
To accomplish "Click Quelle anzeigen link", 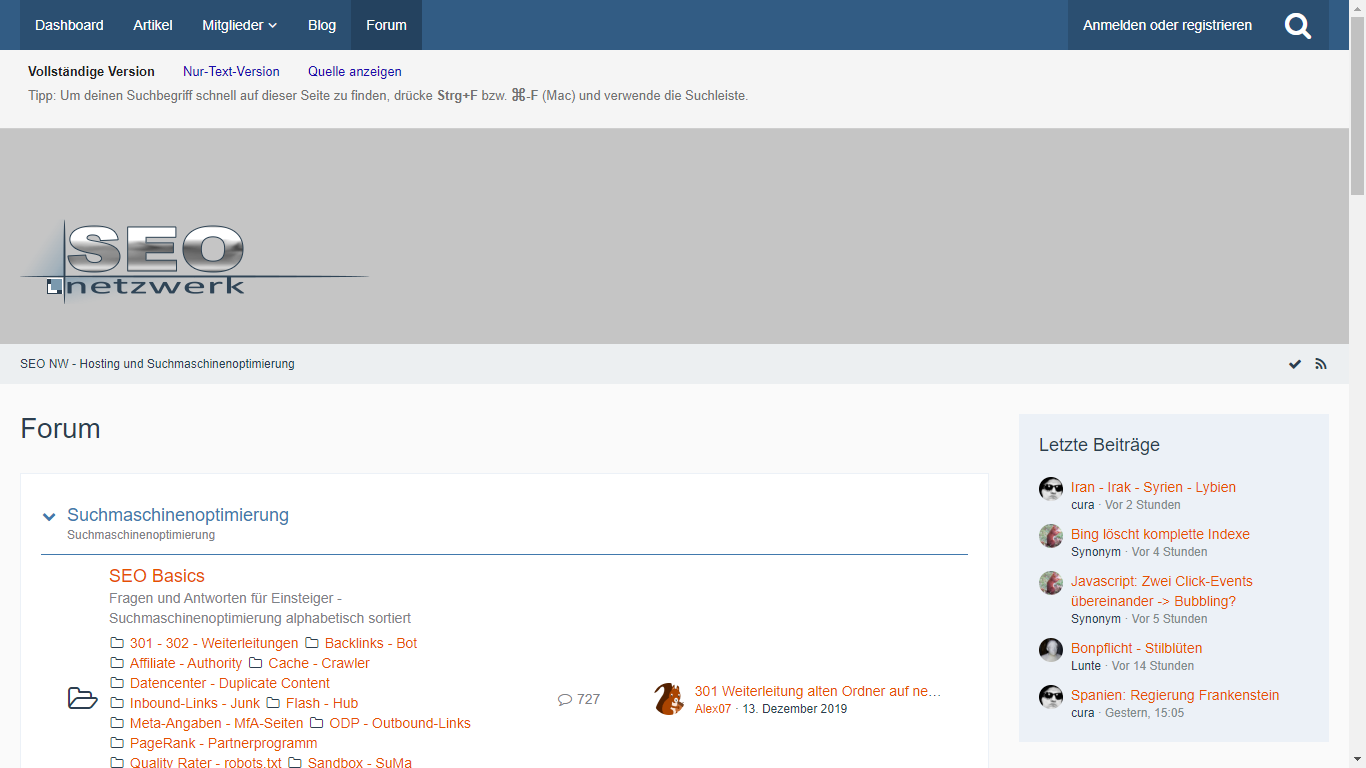I will coord(355,72).
